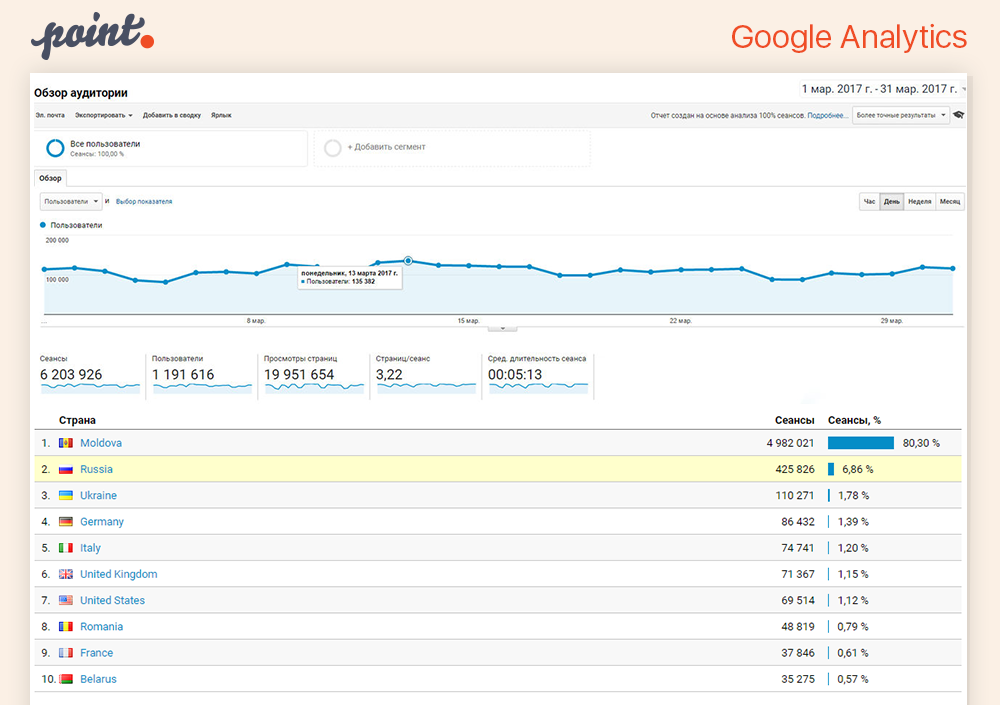Switch chart granularity to День
This screenshot has width=1000, height=705.
click(892, 202)
